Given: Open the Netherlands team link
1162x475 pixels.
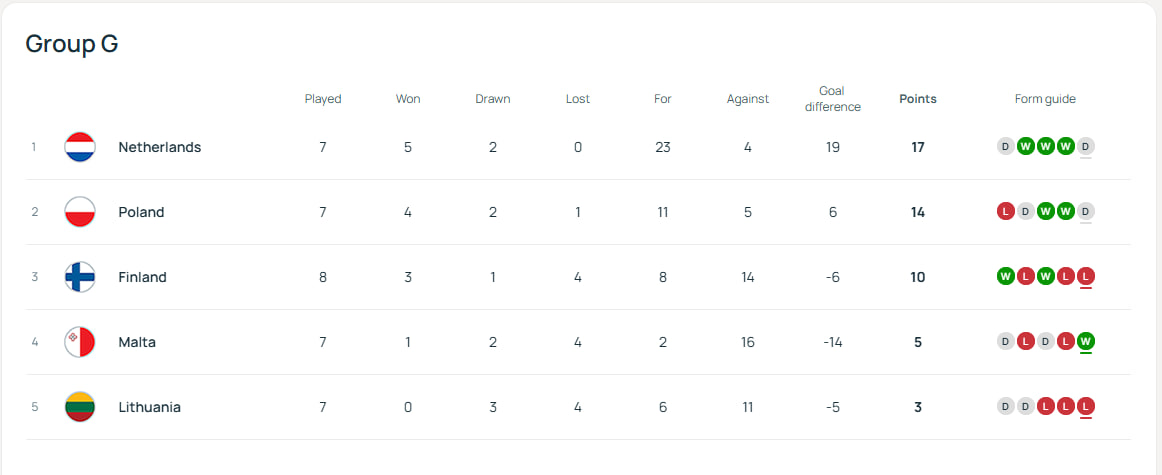Looking at the screenshot, I should click(x=159, y=147).
